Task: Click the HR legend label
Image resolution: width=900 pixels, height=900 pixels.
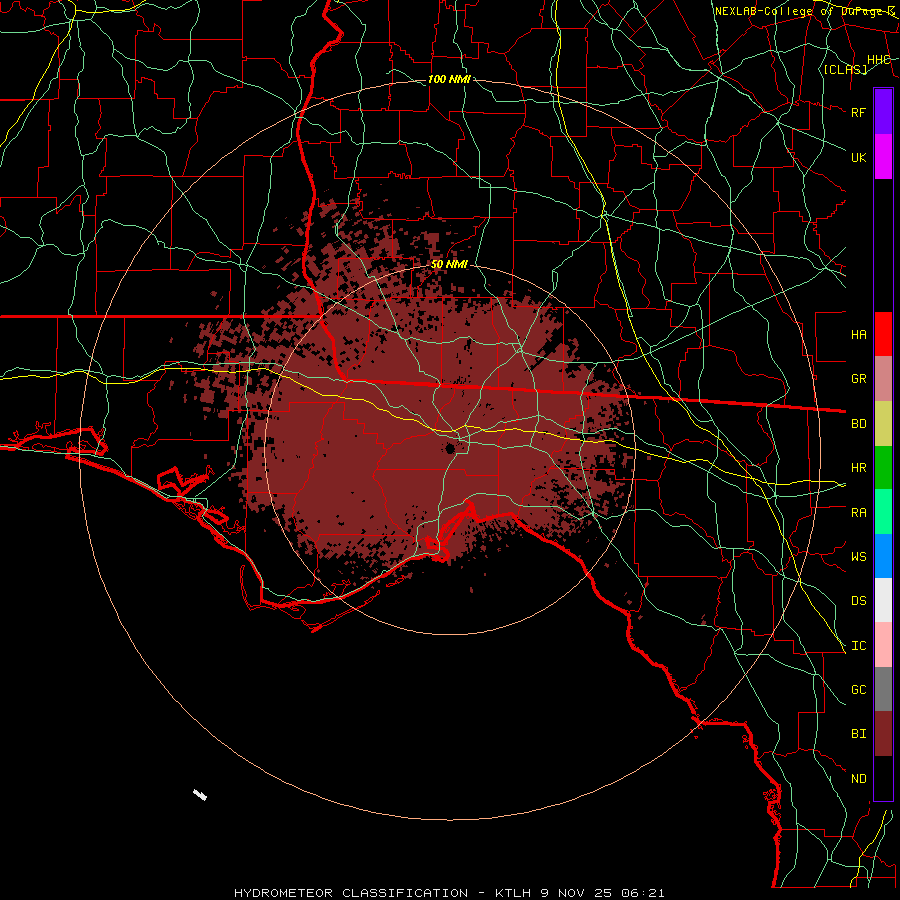Action: (x=858, y=468)
